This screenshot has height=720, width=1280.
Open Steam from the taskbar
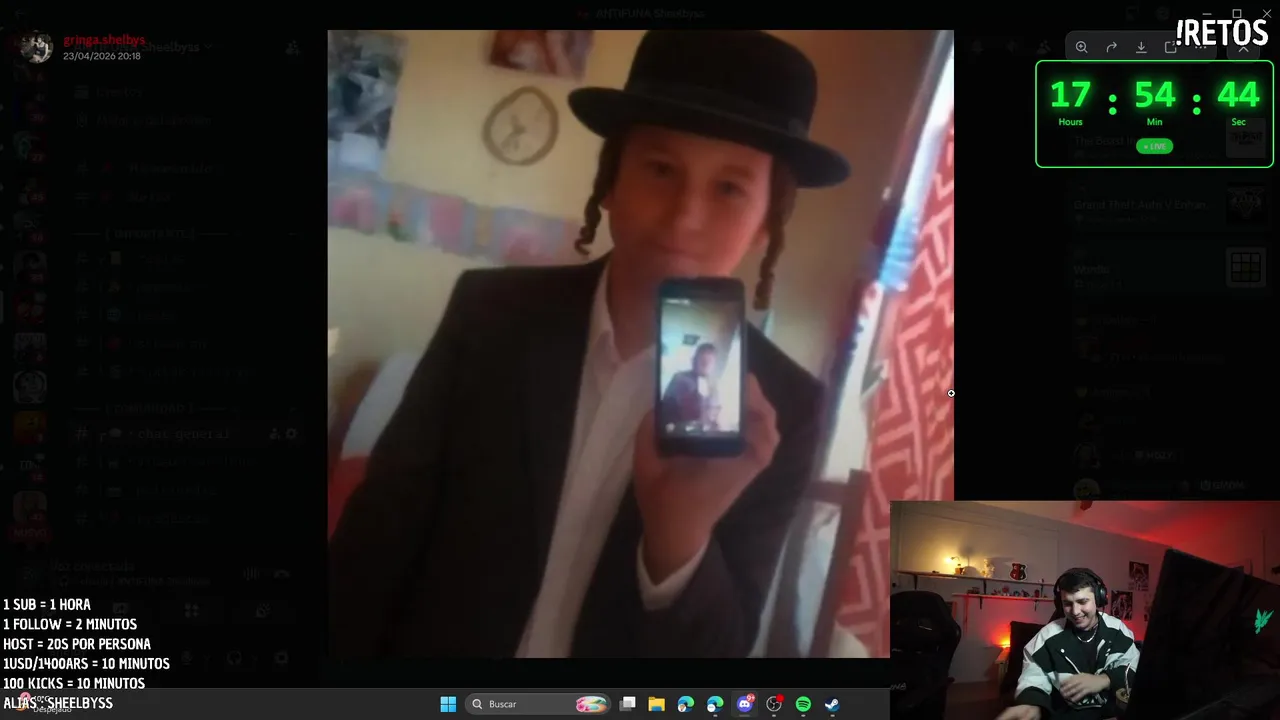click(x=832, y=704)
